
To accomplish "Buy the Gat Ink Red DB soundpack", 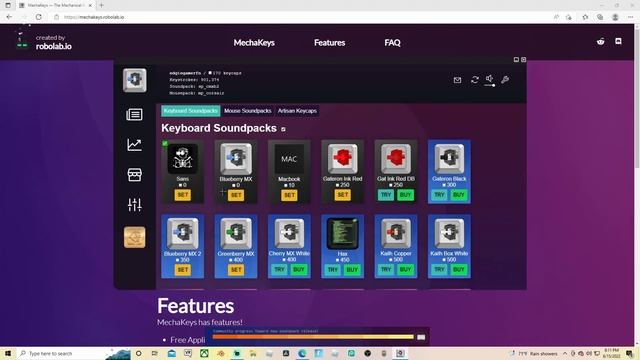I will (x=405, y=195).
